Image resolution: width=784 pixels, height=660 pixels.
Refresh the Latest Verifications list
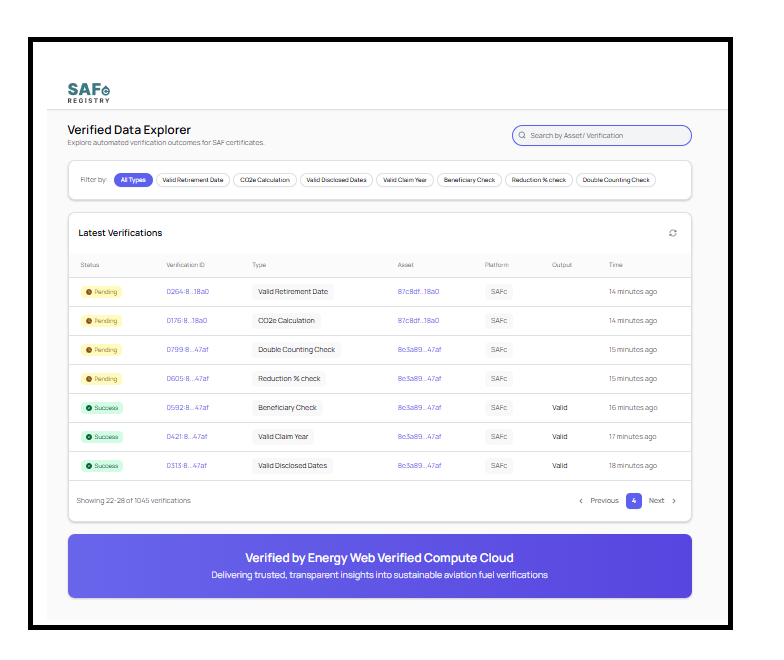tap(673, 233)
